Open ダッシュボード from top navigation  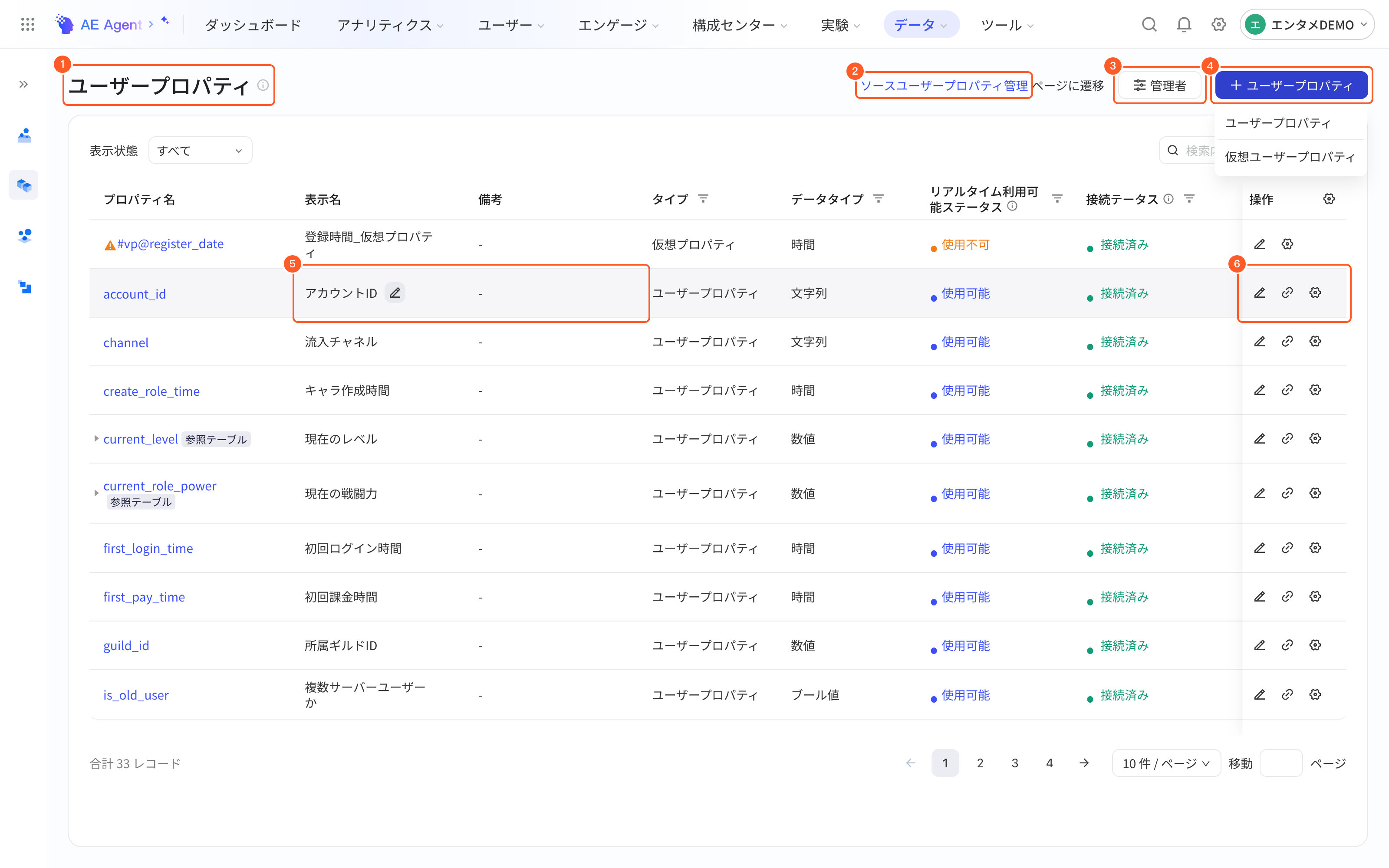click(253, 25)
